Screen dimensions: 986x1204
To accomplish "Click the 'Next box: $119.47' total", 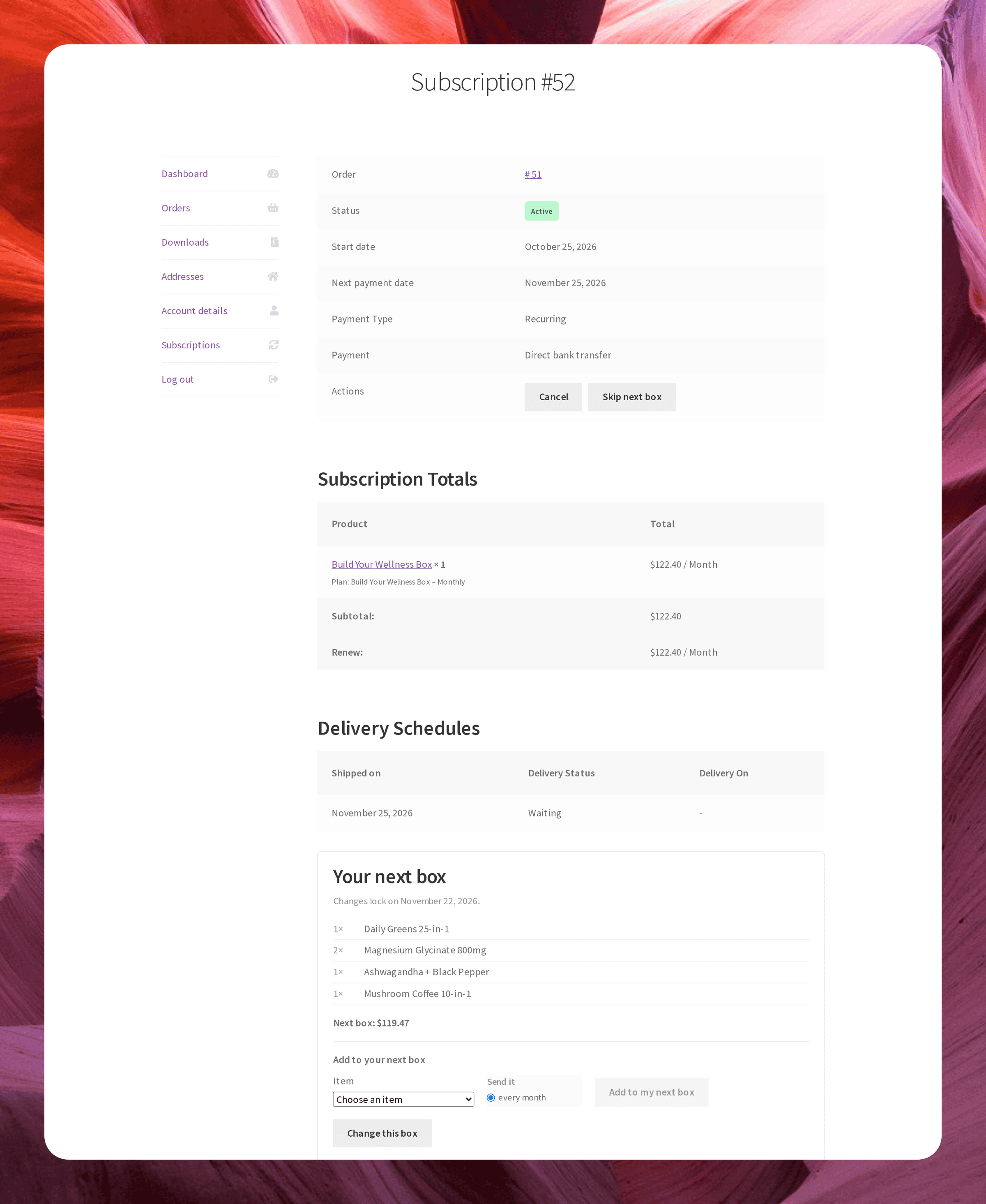I will click(371, 1023).
